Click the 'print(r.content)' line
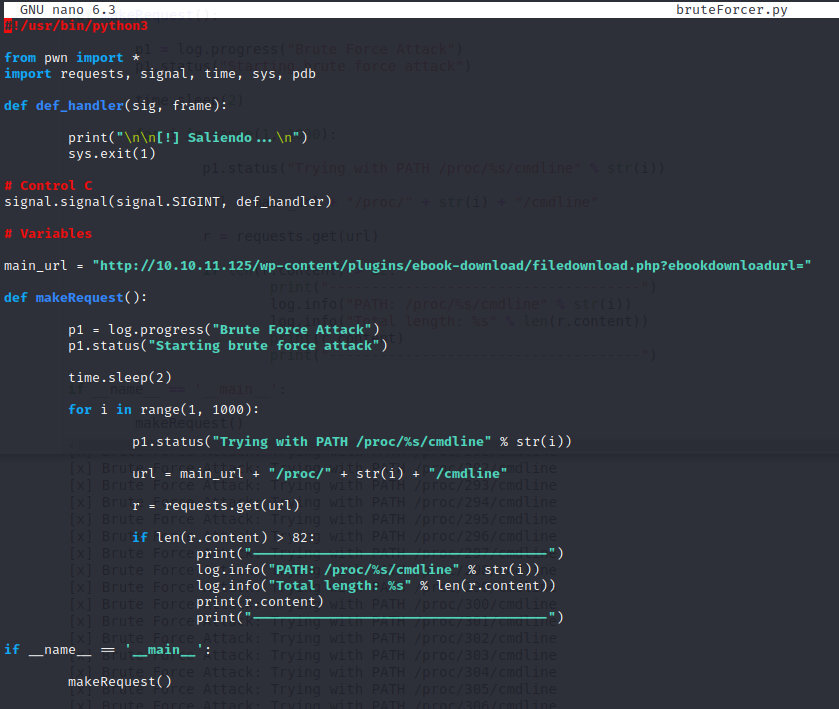The image size is (839, 709). click(260, 601)
